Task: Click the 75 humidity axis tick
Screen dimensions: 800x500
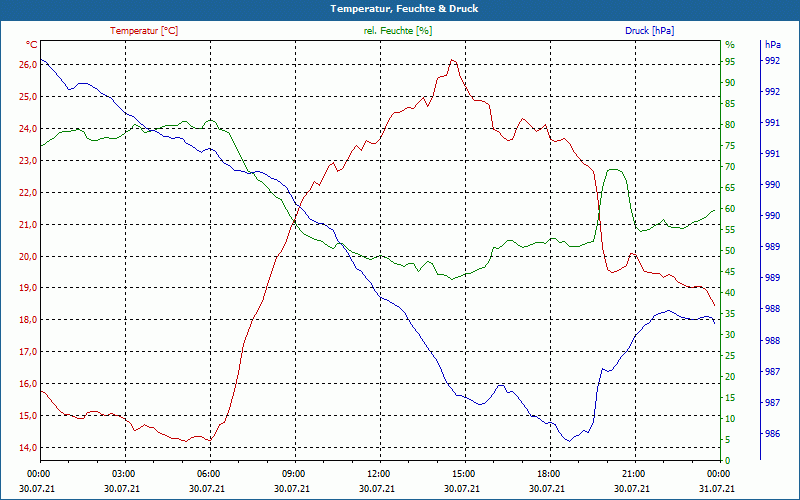Action: click(730, 145)
